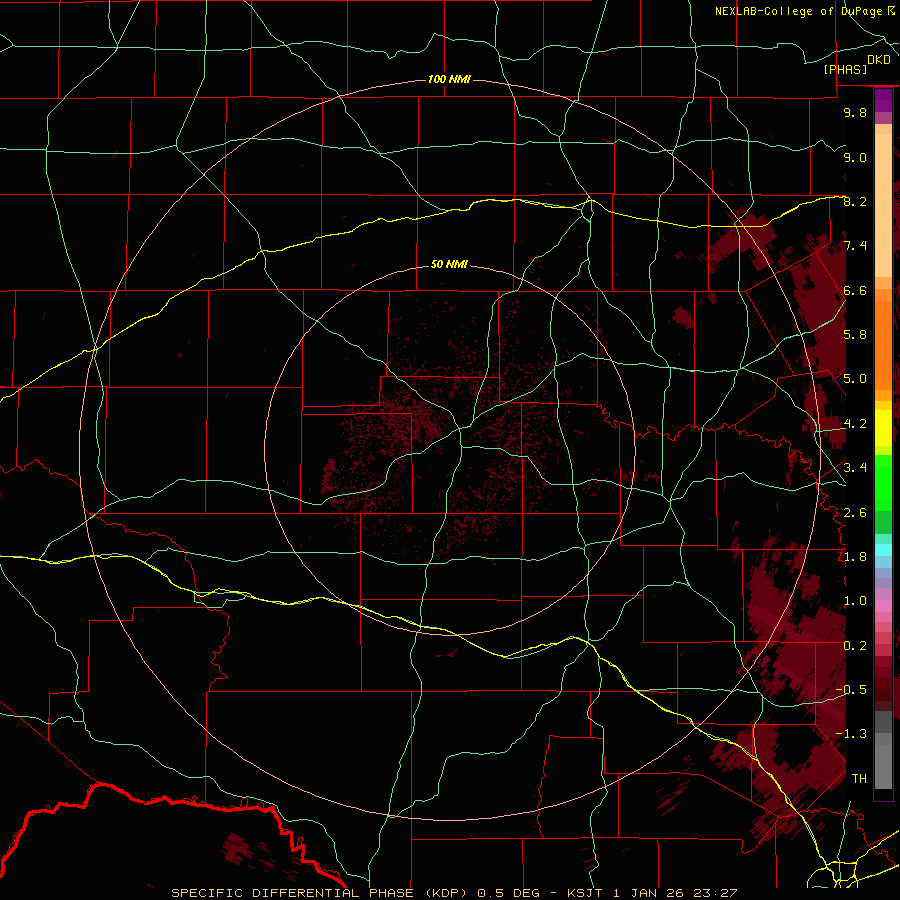Viewport: 900px width, 900px height.
Task: Pick the bright green band of the color bar
Action: pyautogui.click(x=883, y=483)
